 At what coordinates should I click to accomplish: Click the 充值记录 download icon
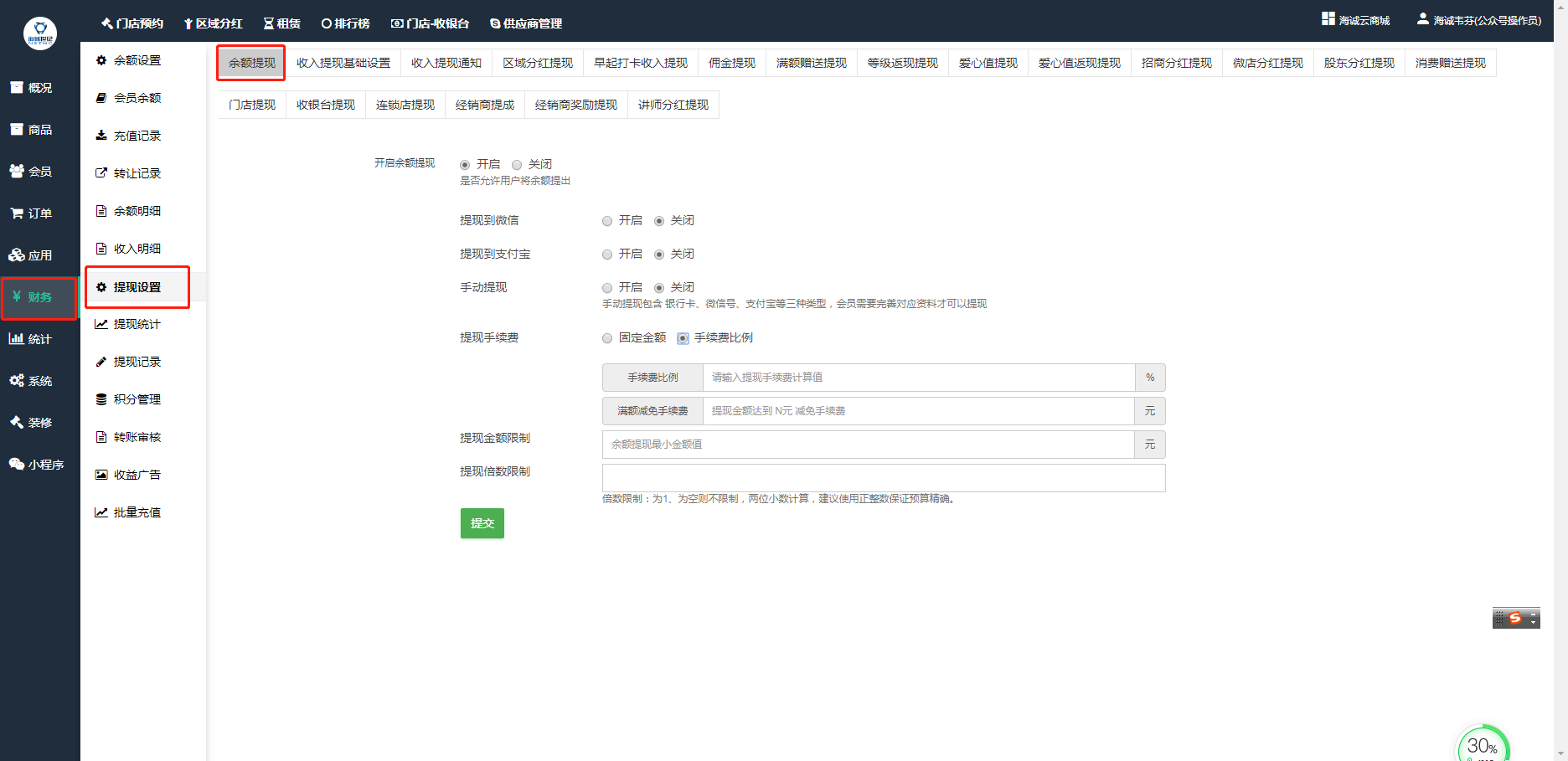coord(101,136)
